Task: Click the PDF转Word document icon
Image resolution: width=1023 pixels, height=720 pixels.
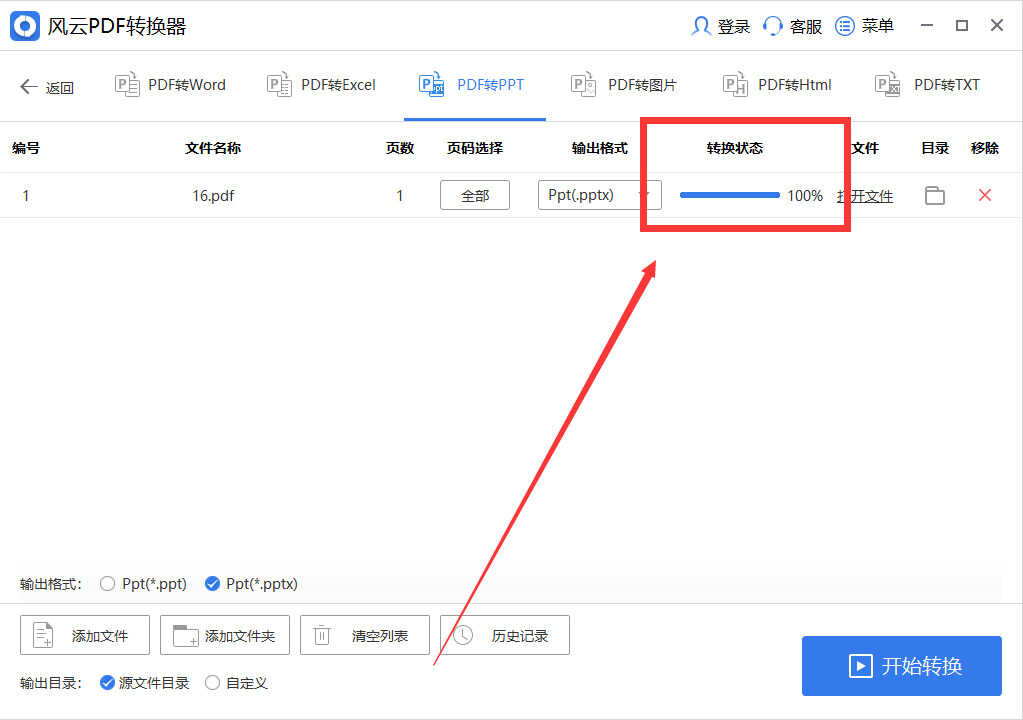Action: pyautogui.click(x=127, y=84)
